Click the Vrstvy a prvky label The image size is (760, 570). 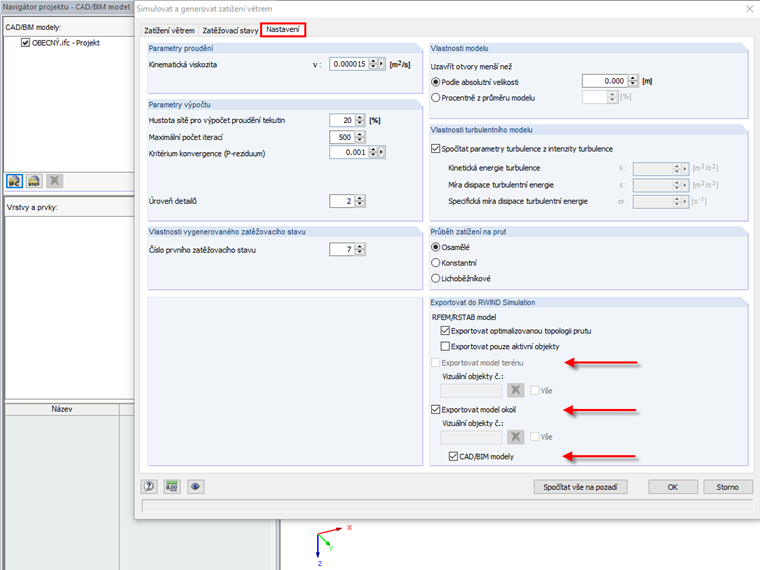32,207
